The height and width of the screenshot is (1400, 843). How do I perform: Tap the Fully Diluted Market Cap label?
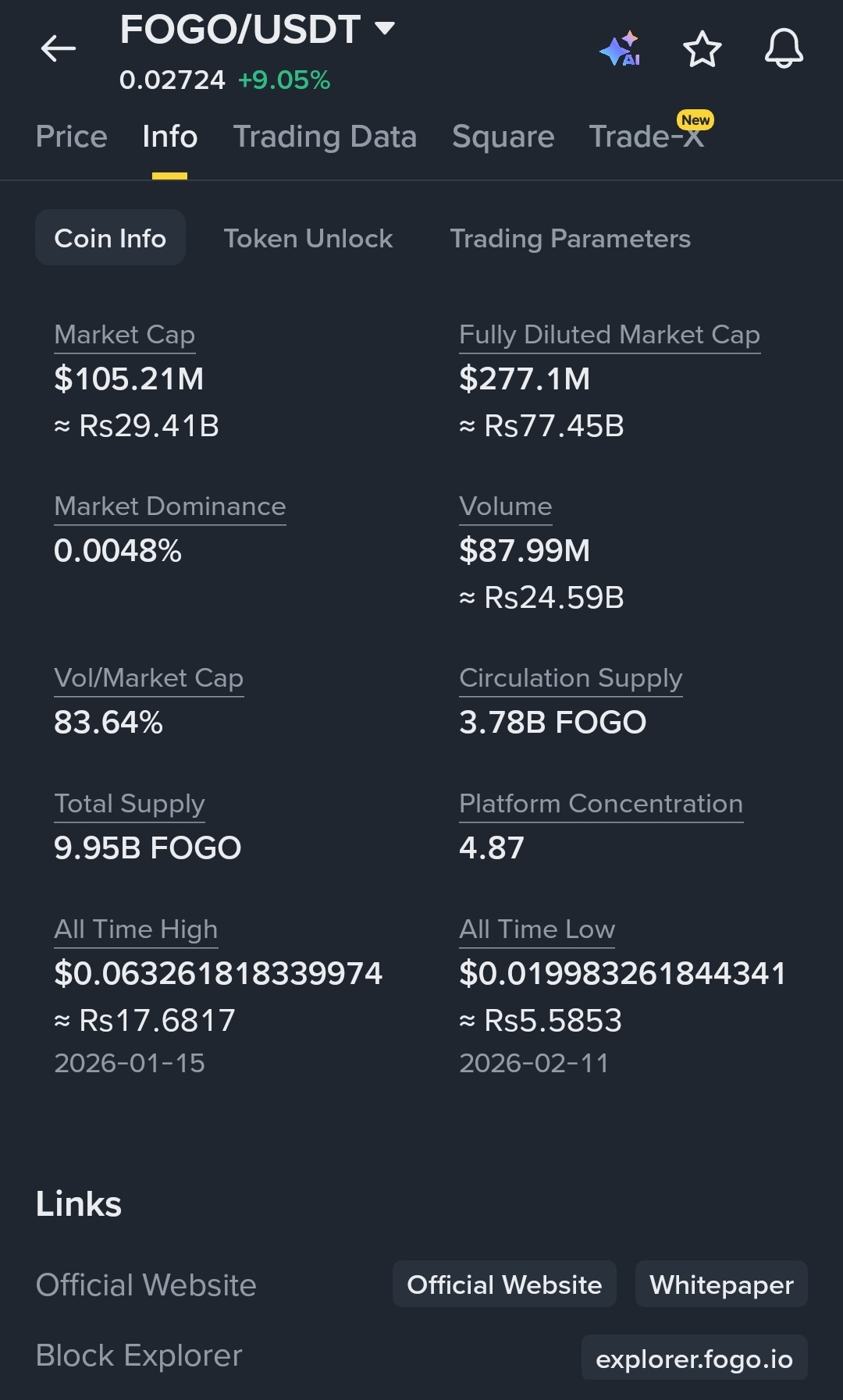click(610, 335)
